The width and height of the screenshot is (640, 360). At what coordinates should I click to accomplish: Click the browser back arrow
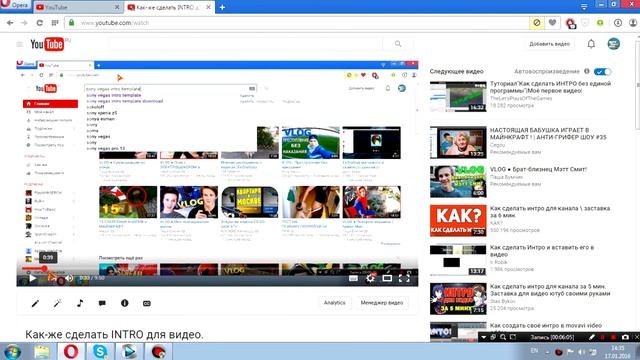(x=10, y=23)
